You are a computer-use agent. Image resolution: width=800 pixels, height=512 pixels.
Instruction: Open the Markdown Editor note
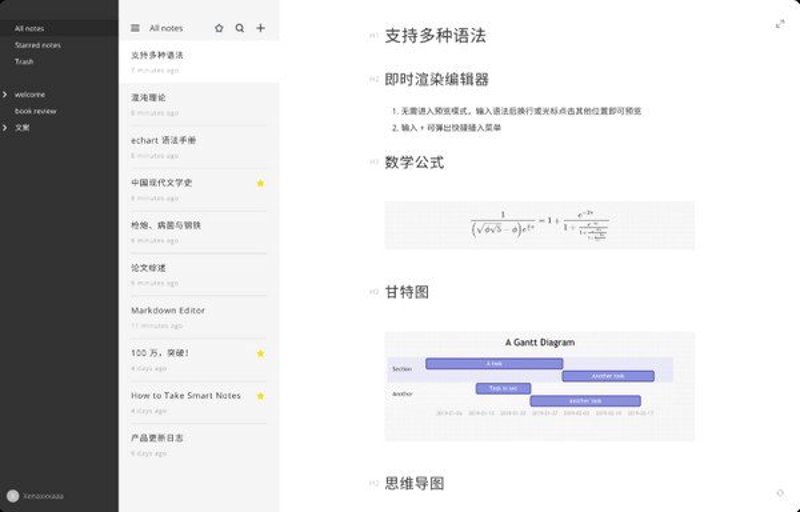(199, 317)
